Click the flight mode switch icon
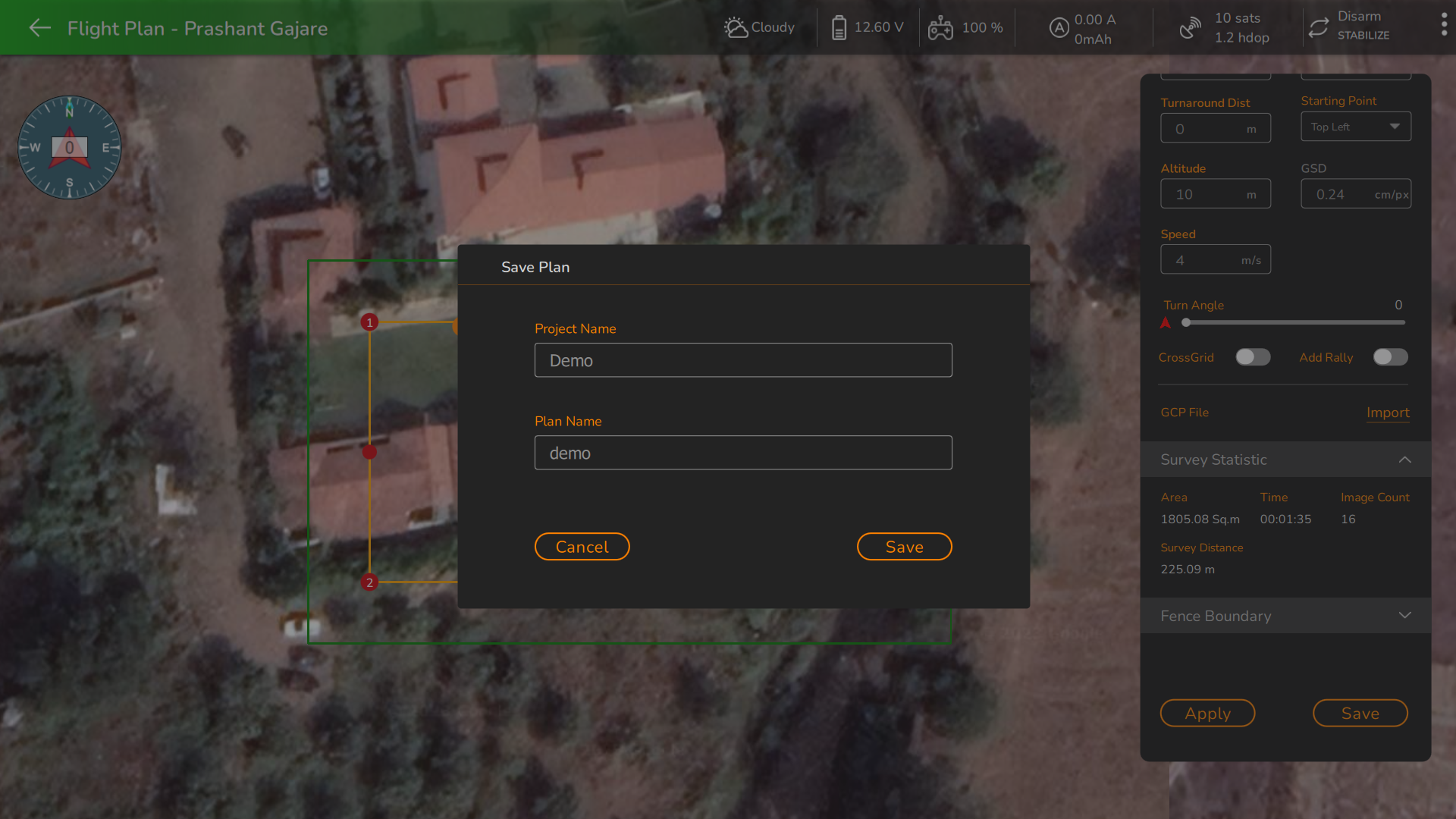1456x819 pixels. click(x=1319, y=28)
